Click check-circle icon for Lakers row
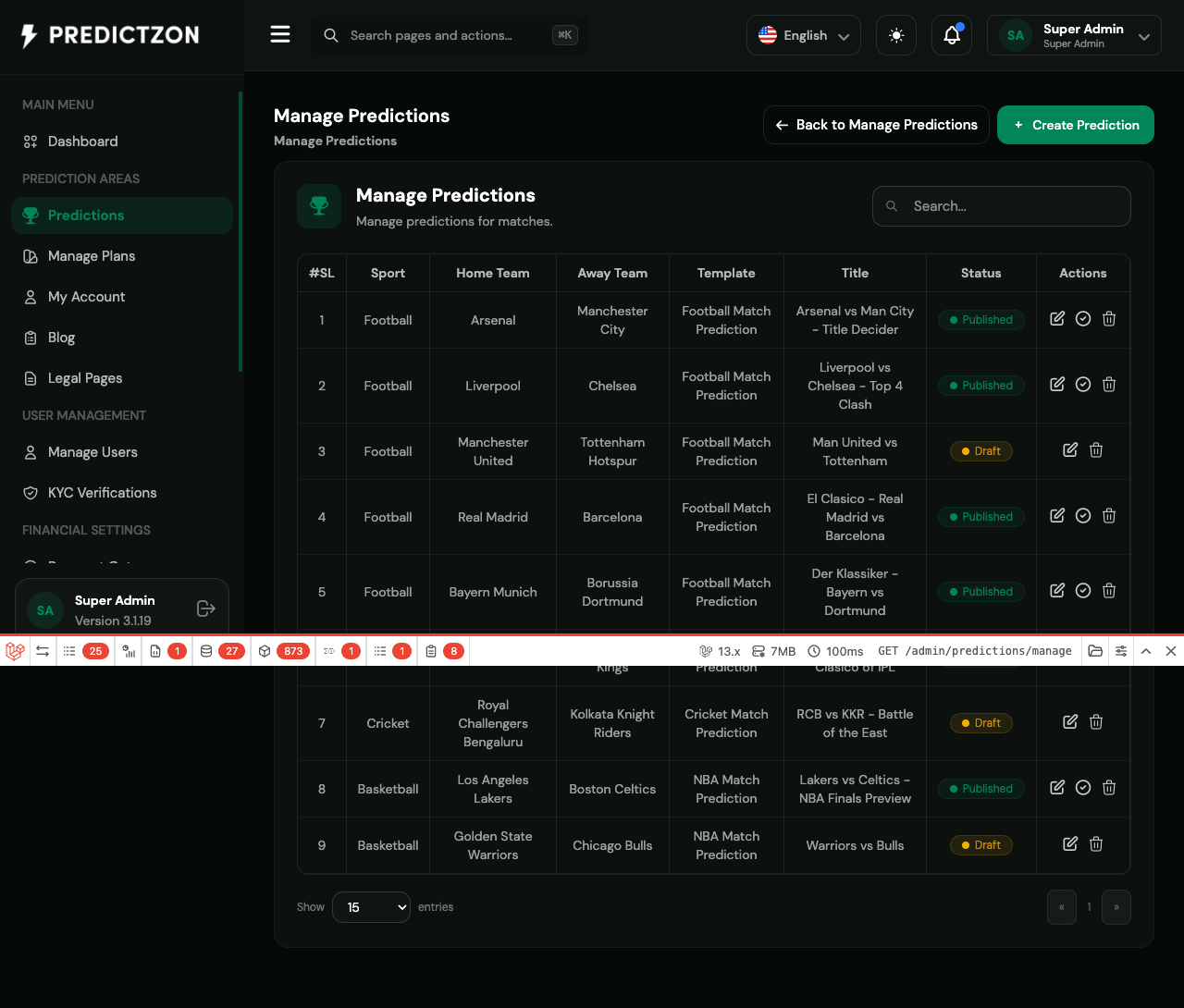The height and width of the screenshot is (1008, 1184). [x=1083, y=788]
